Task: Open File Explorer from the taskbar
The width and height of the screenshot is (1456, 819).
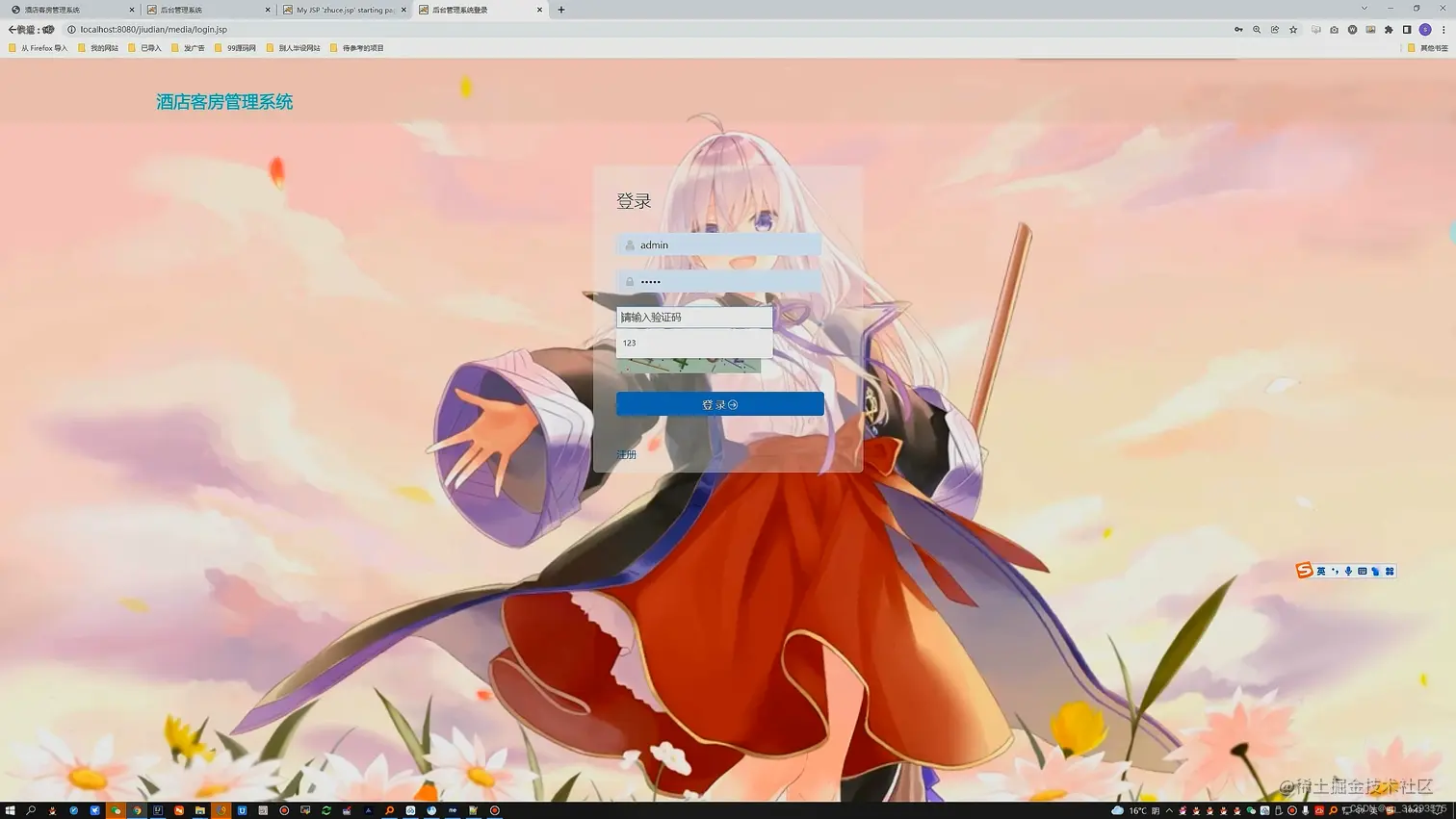Action: pos(200,810)
